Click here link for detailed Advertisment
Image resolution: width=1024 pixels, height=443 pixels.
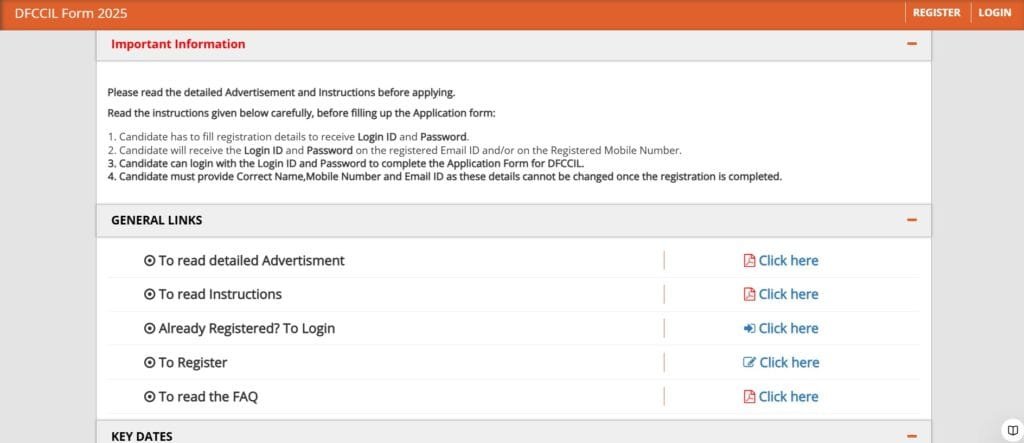pyautogui.click(x=788, y=261)
